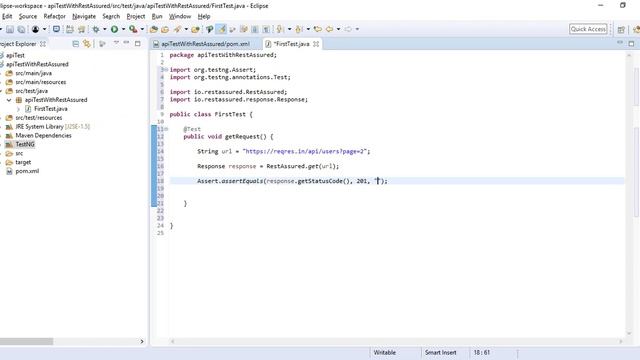The image size is (640, 360).
Task: Minimize the editor area
Action: [620, 42]
